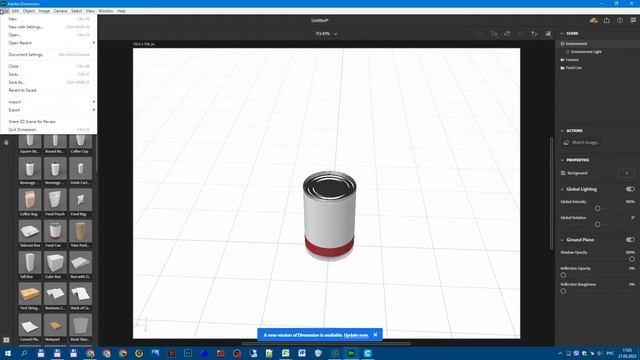Open the Object menu
Image resolution: width=640 pixels, height=360 pixels.
click(29, 11)
